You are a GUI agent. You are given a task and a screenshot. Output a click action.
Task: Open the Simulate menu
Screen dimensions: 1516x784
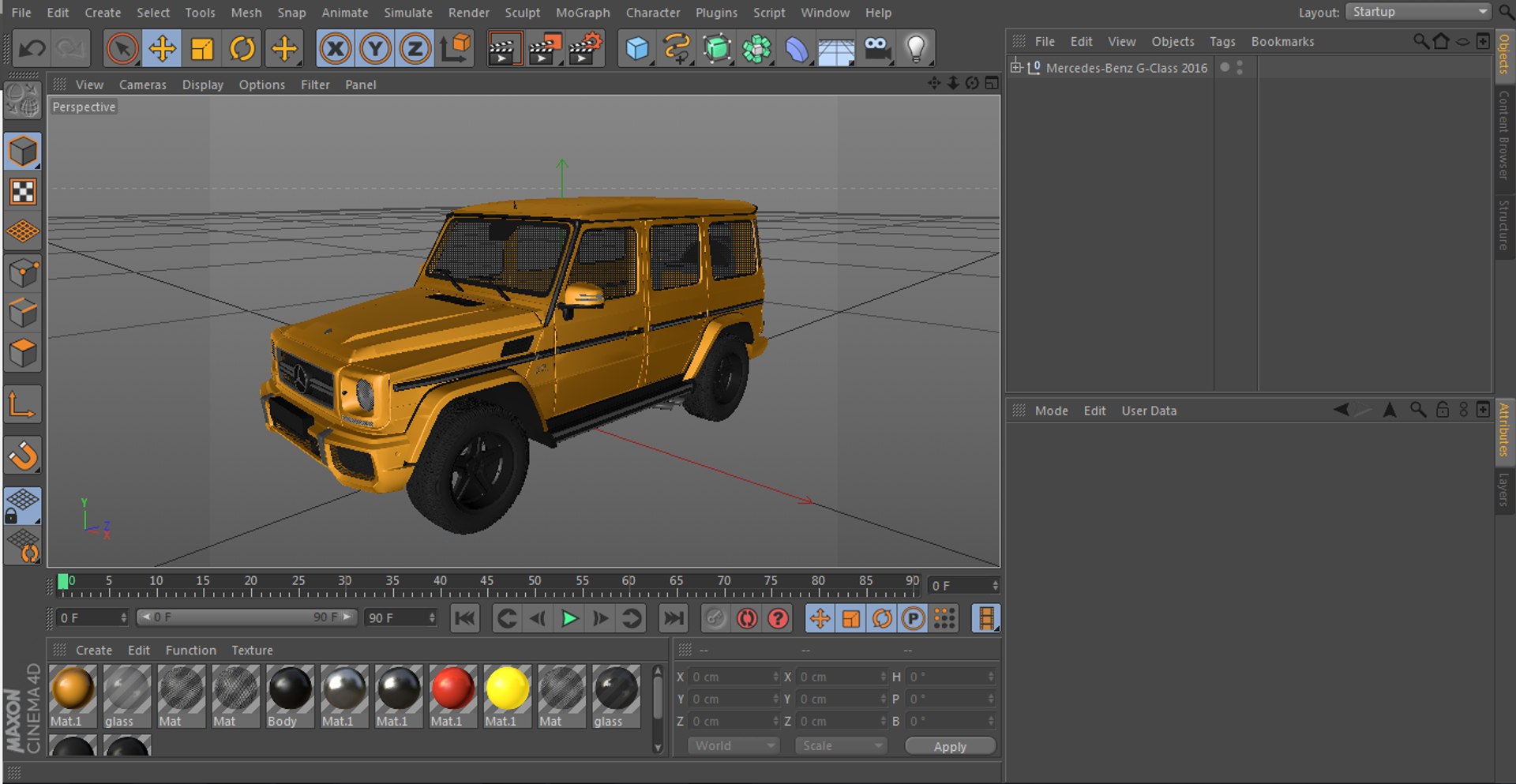[x=408, y=13]
